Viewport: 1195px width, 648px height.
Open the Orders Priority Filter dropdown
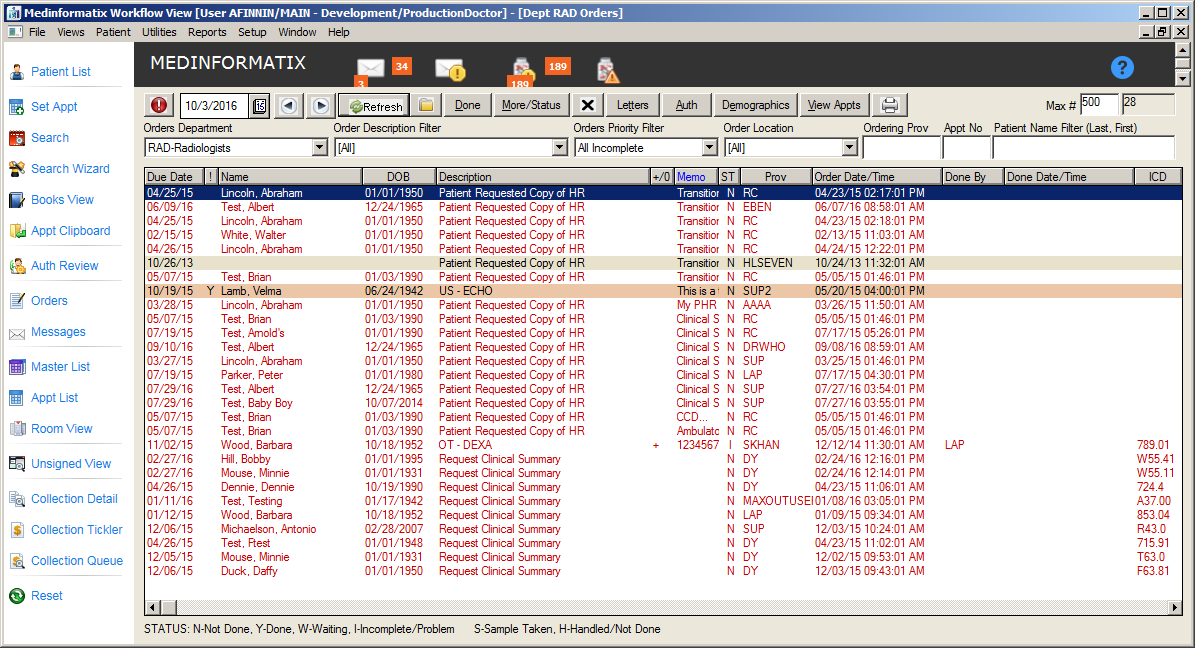(709, 148)
